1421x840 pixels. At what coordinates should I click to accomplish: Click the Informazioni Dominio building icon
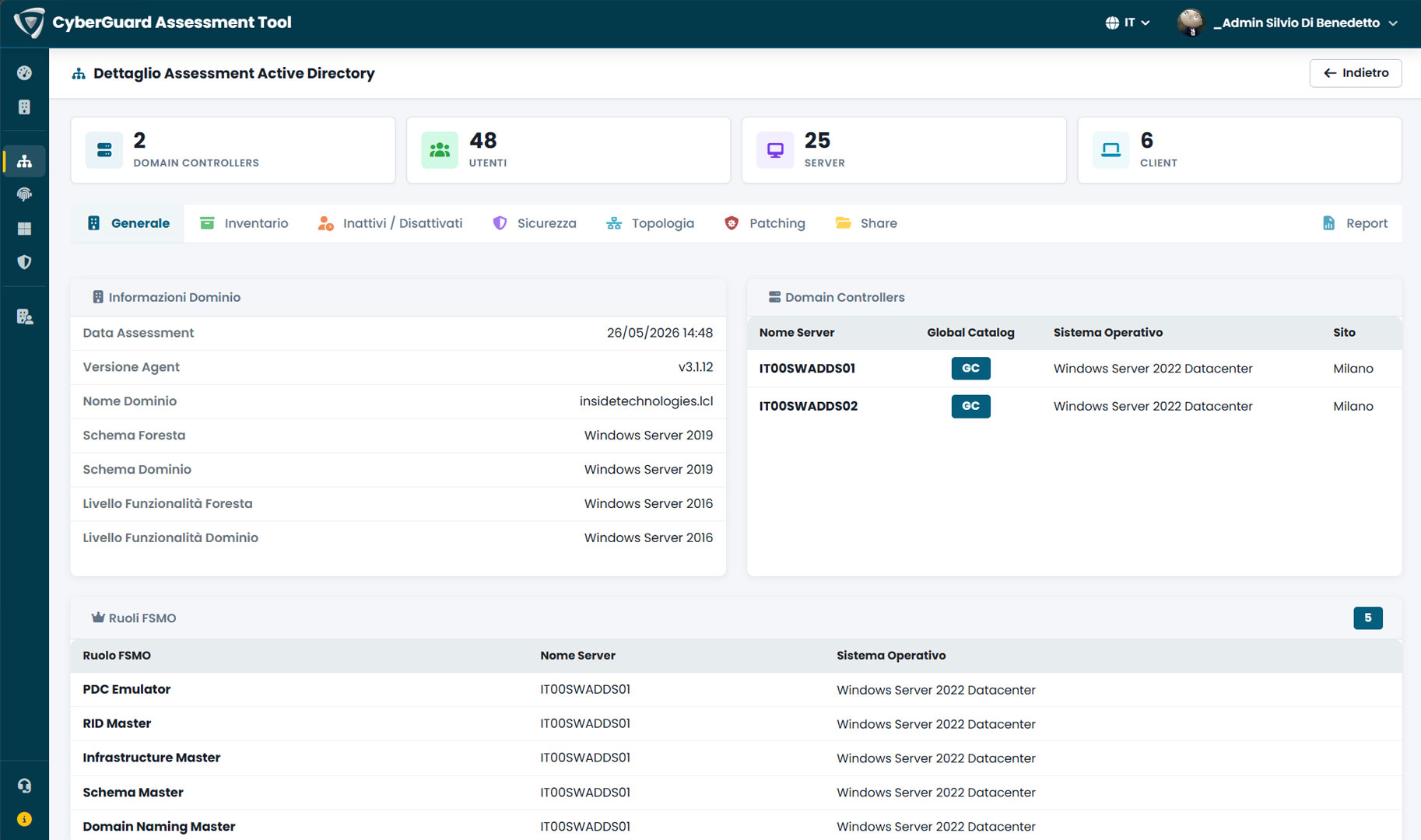click(x=98, y=297)
